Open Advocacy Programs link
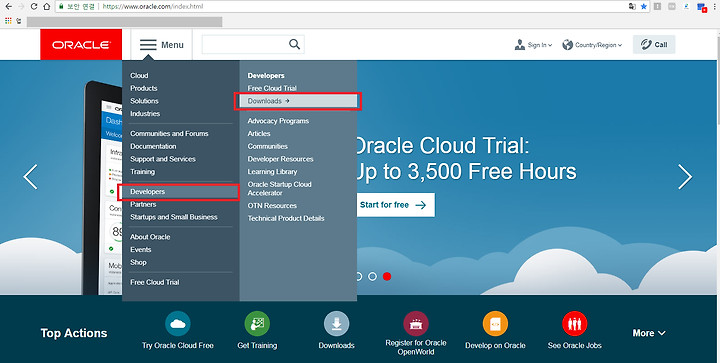 click(278, 121)
